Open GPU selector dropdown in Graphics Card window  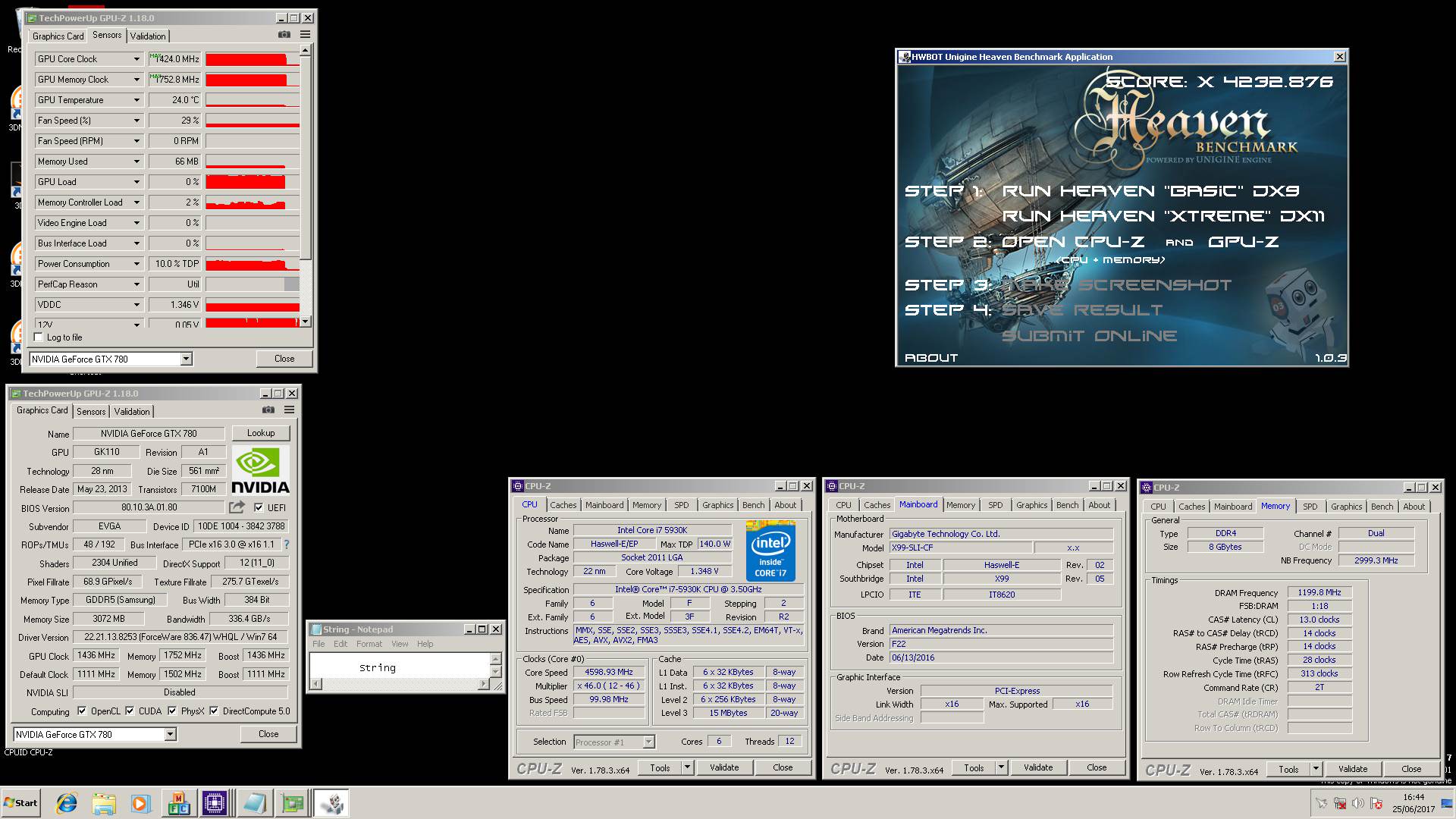point(170,734)
